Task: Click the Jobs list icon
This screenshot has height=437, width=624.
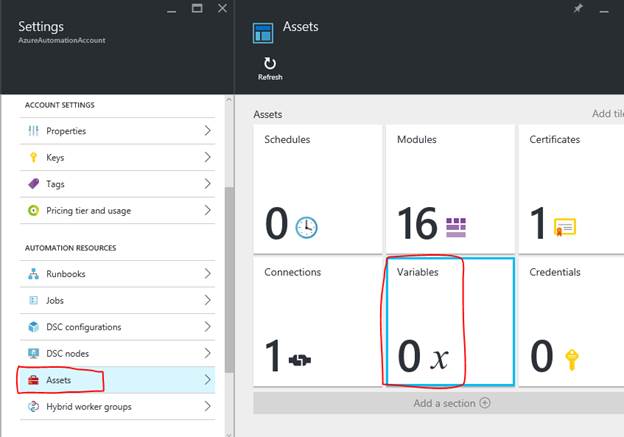Action: 33,300
